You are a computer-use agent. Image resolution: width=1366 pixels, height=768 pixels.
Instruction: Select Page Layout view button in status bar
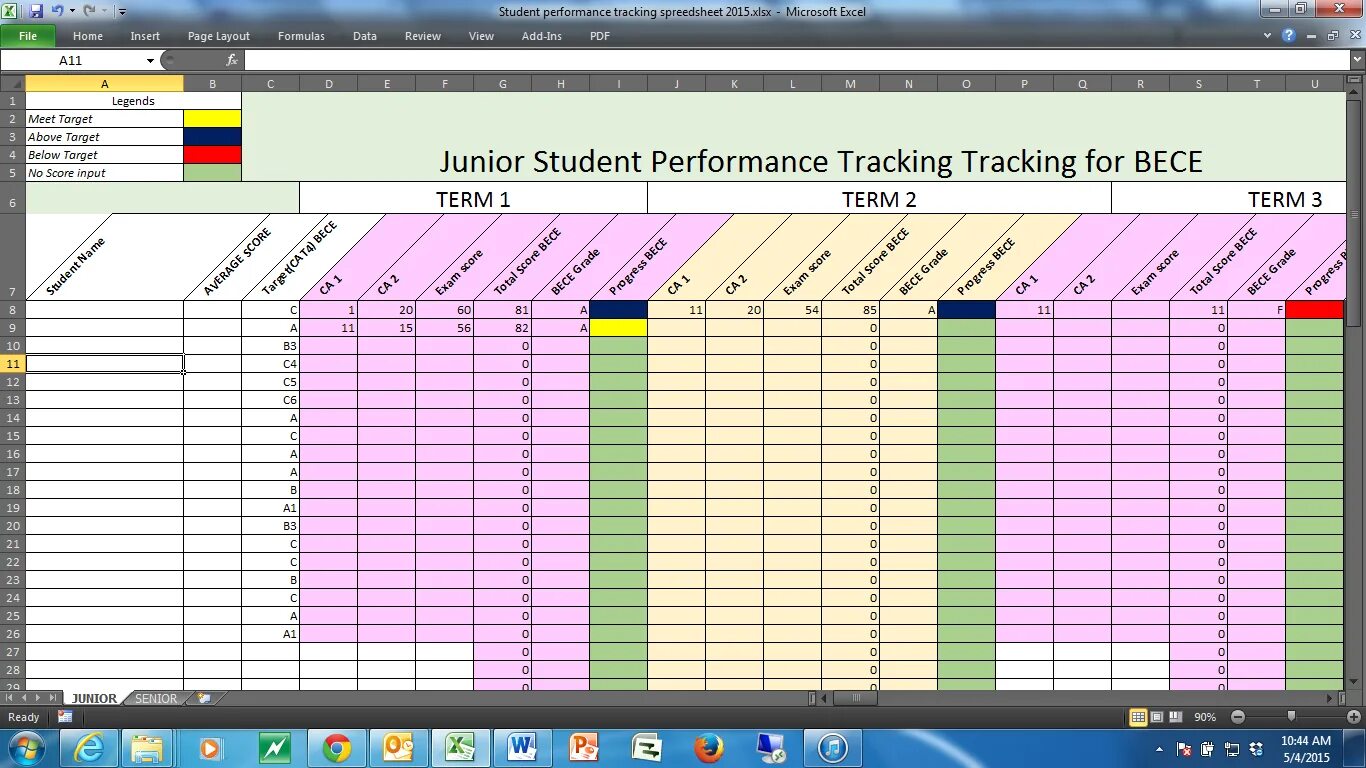[x=1157, y=717]
